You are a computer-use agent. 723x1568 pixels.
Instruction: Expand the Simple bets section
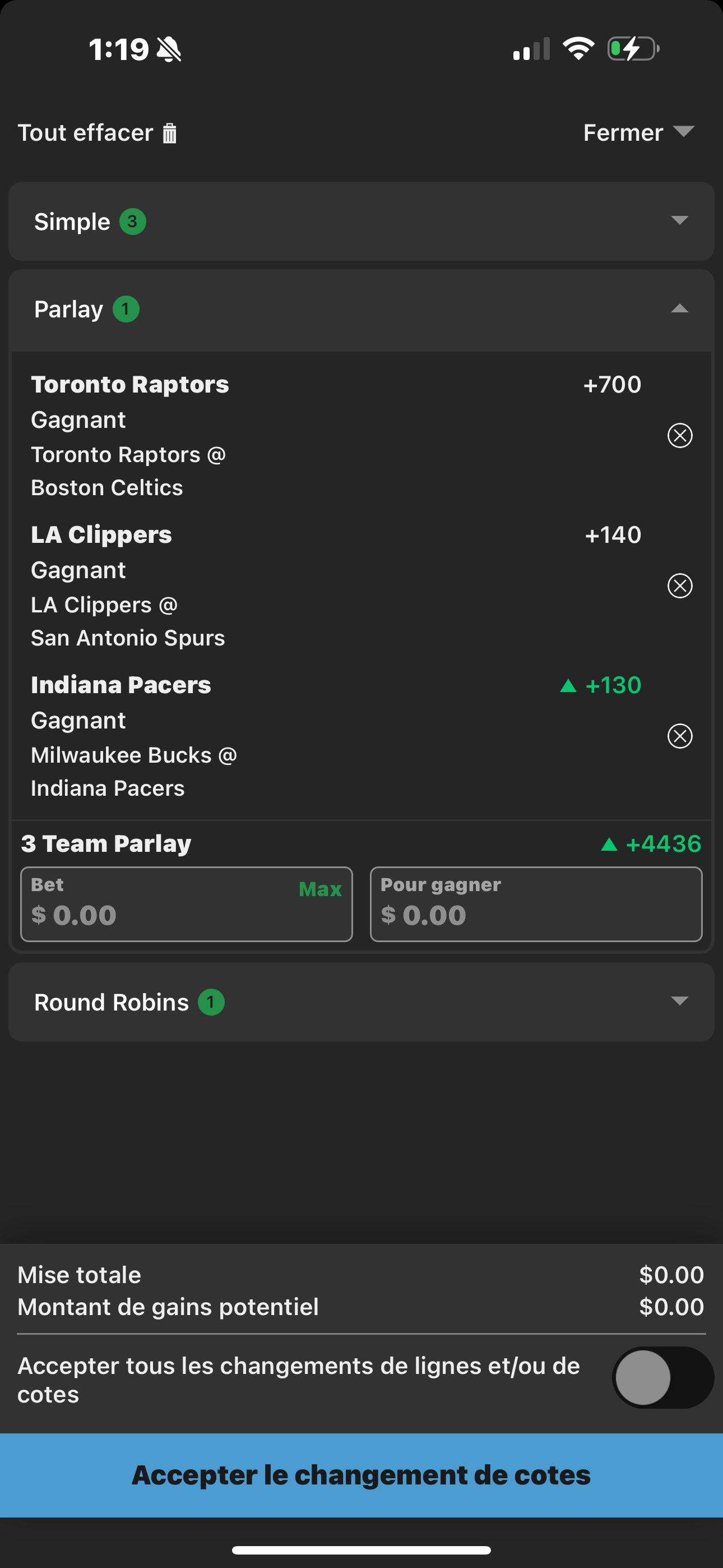click(x=679, y=220)
